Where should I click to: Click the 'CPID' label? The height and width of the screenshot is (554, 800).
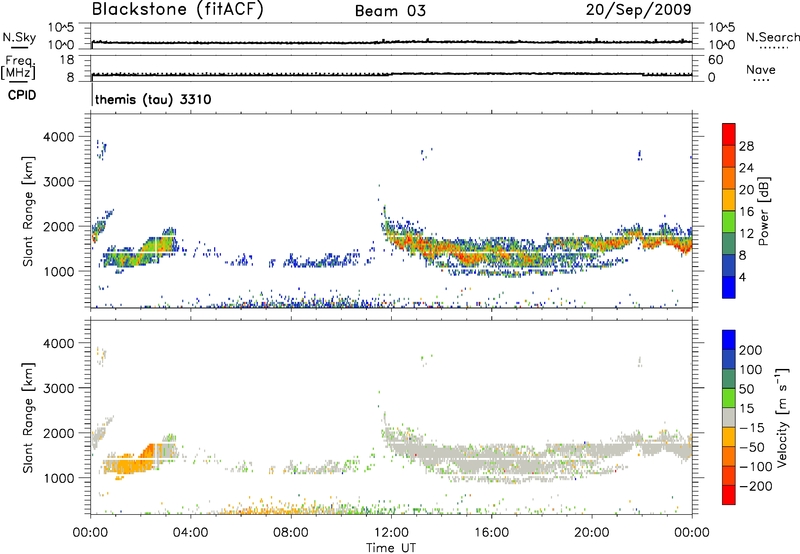(x=22, y=95)
